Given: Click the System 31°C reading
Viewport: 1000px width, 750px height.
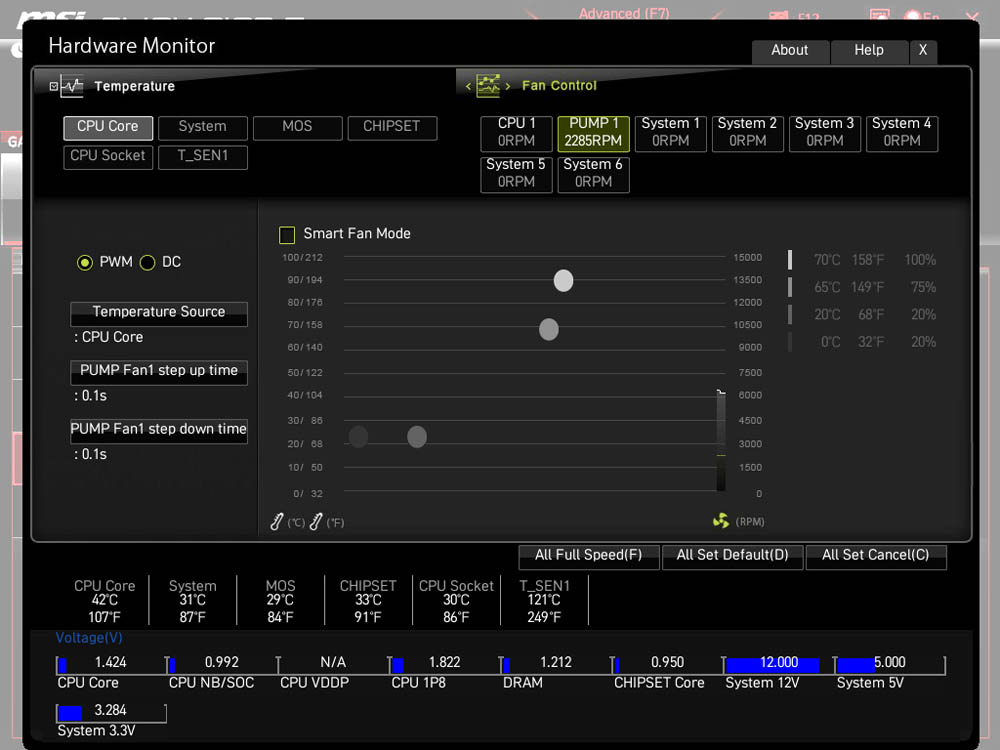Looking at the screenshot, I should 193,601.
